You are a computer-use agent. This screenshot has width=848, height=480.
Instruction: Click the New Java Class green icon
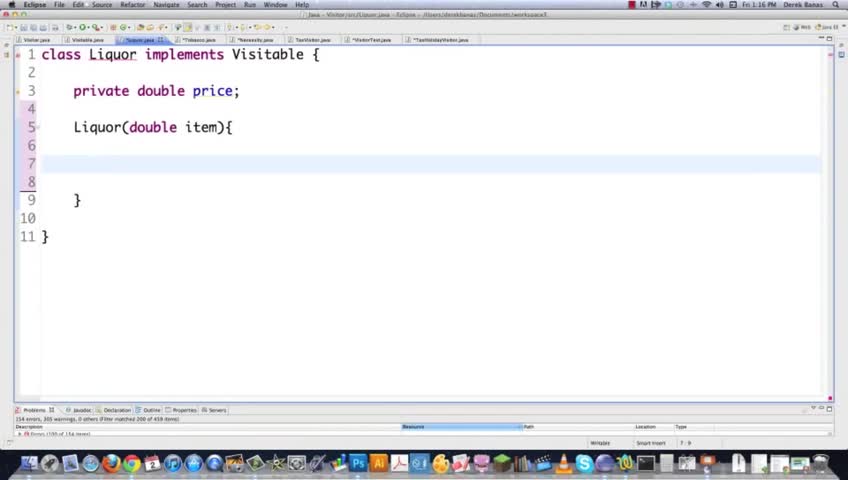[x=123, y=27]
